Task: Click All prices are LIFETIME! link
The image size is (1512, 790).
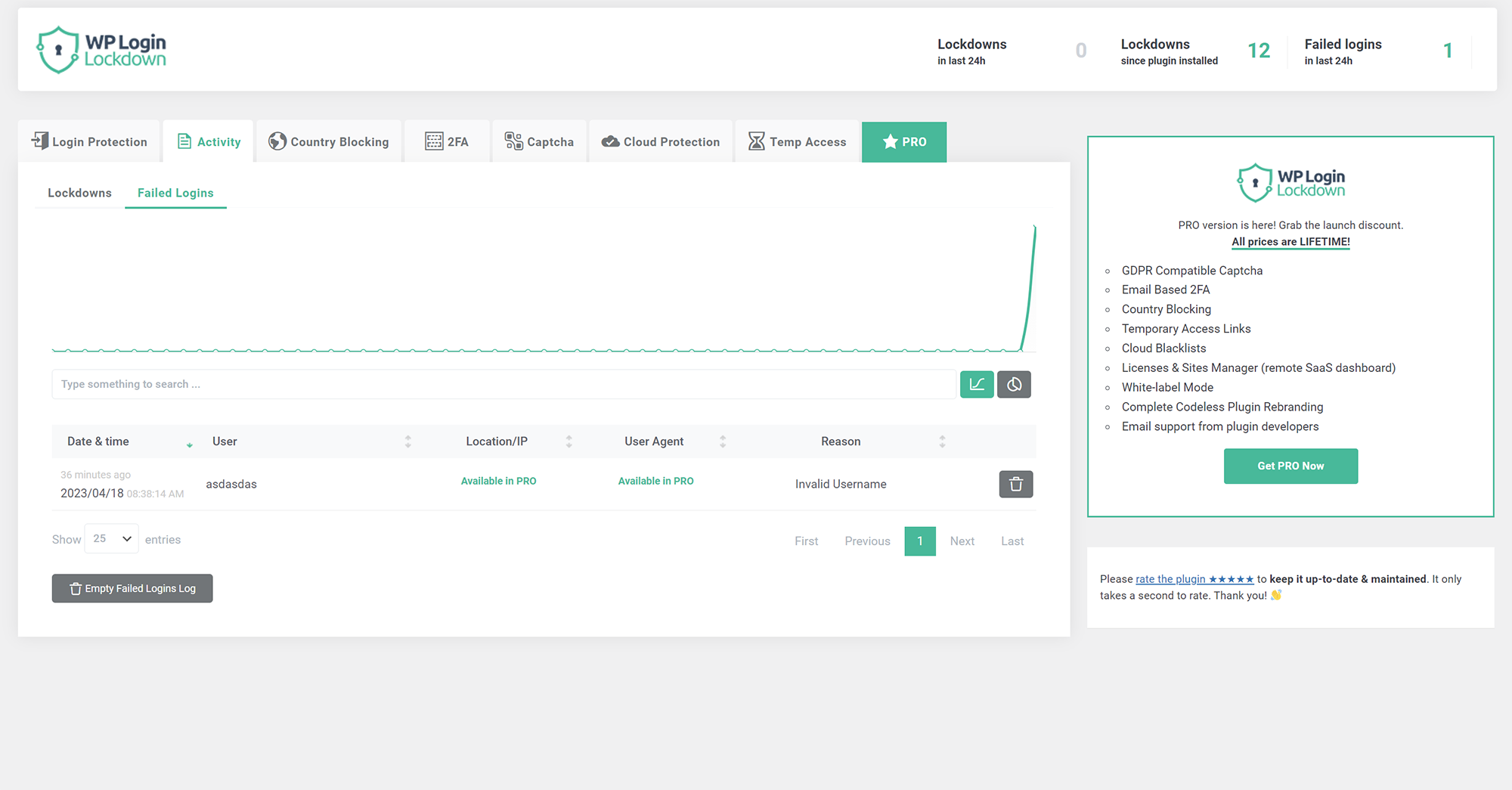Action: pos(1290,242)
